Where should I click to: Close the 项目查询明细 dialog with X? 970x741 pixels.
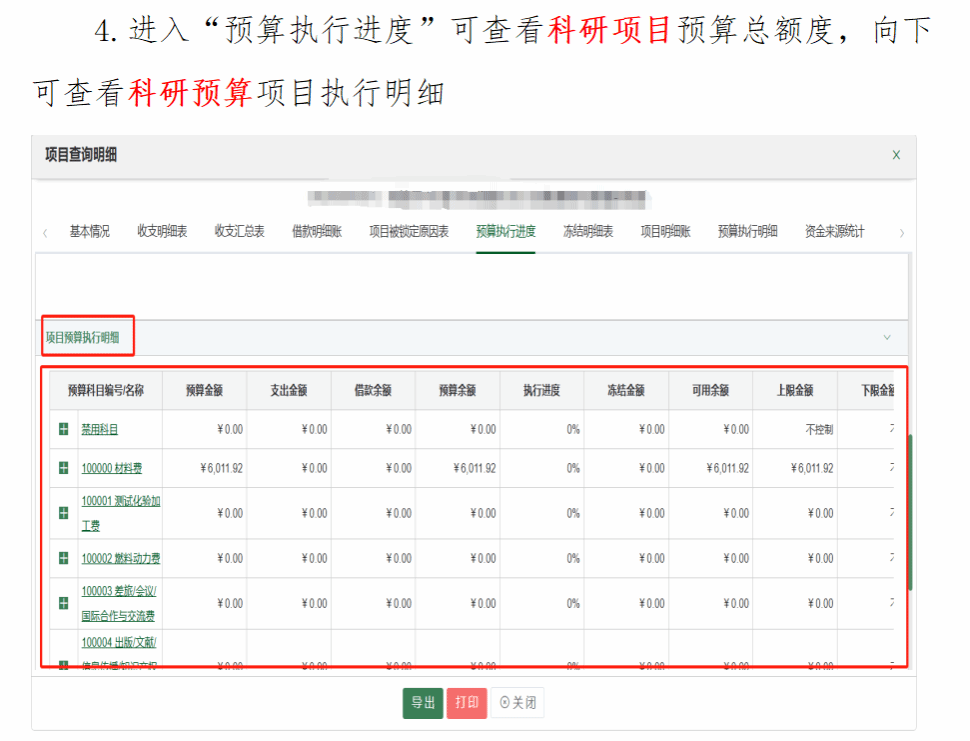[896, 155]
